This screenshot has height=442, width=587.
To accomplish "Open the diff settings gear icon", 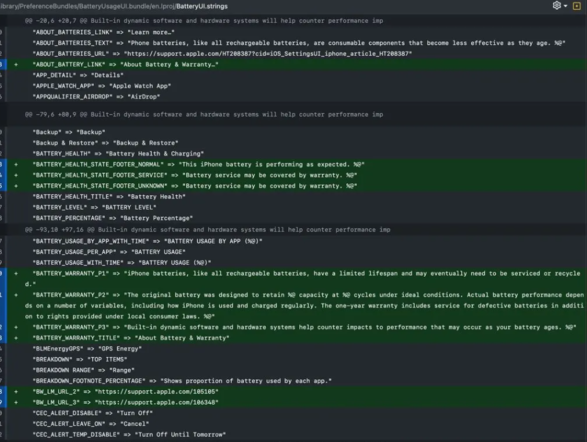I will pos(557,6).
